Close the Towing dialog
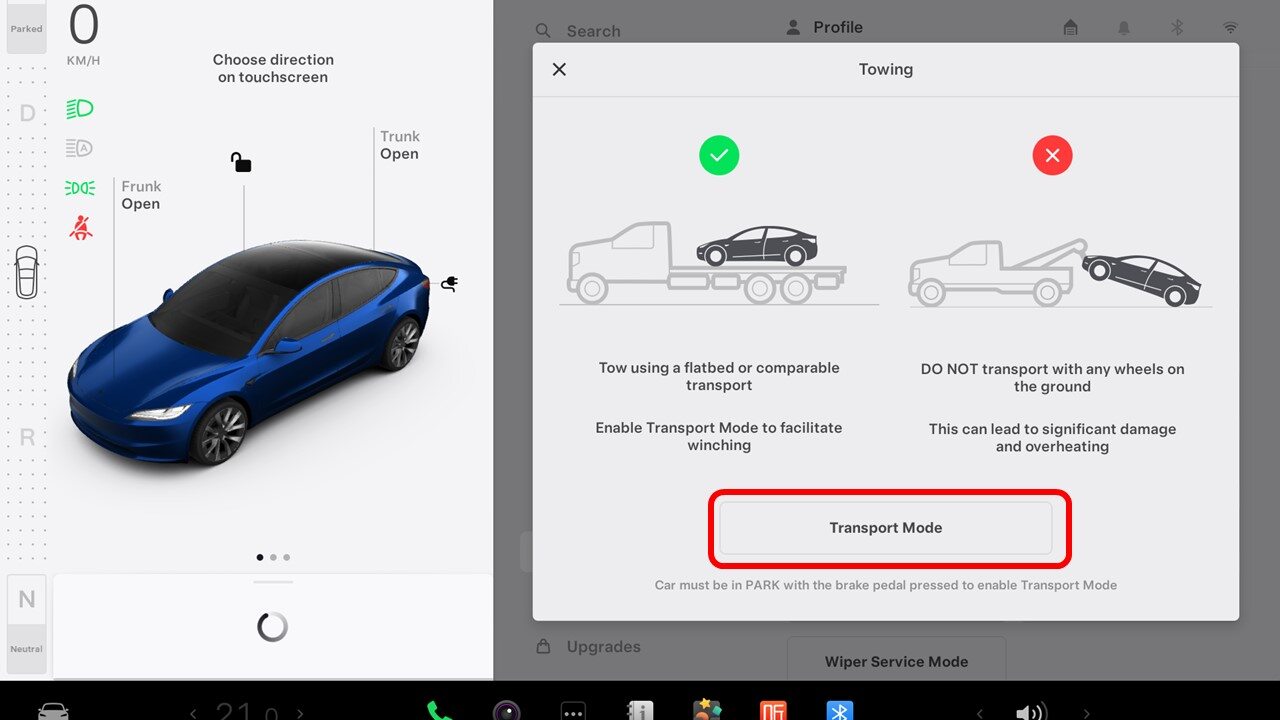 click(x=559, y=69)
